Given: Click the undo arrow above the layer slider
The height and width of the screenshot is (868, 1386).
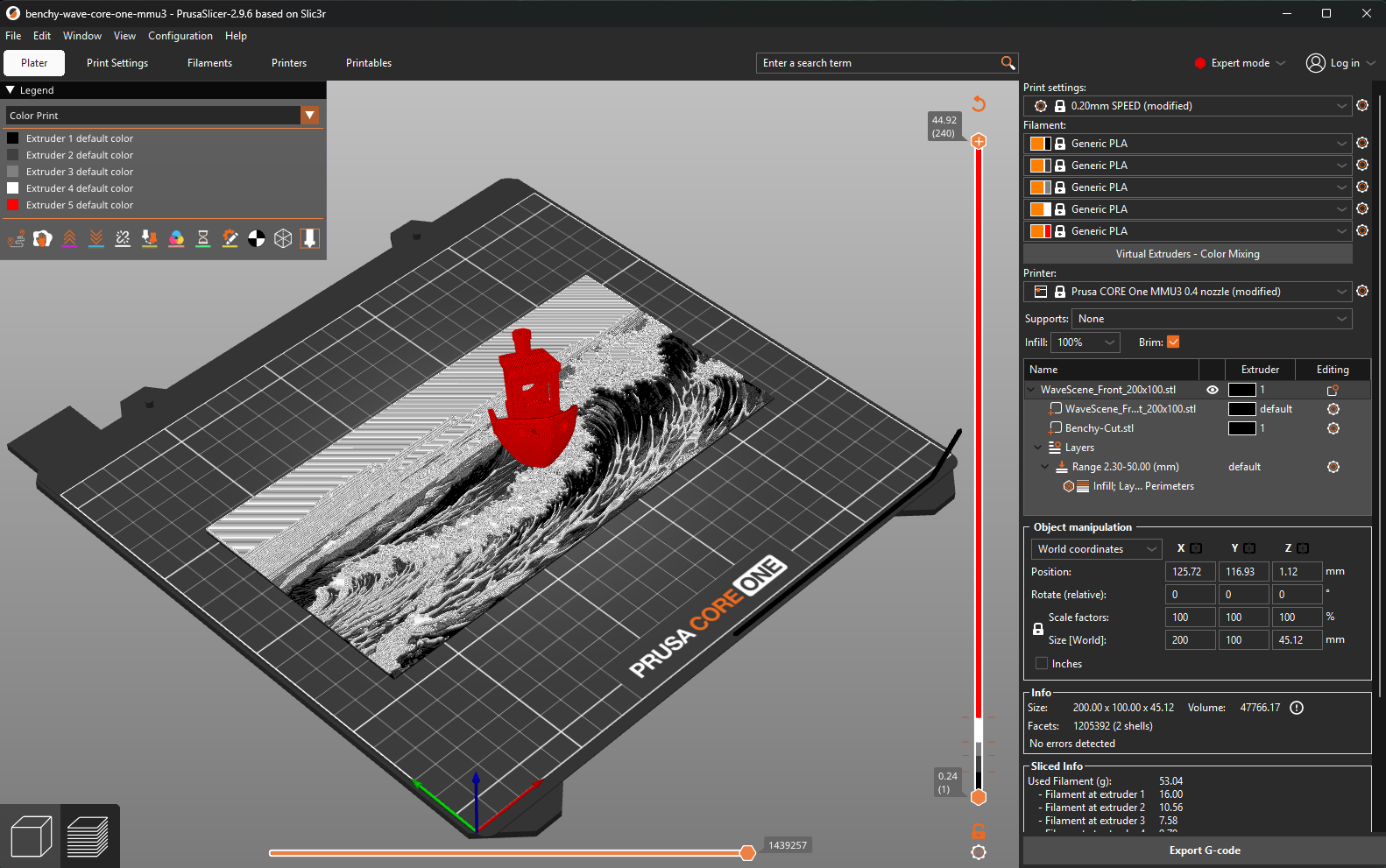Looking at the screenshot, I should pyautogui.click(x=979, y=104).
